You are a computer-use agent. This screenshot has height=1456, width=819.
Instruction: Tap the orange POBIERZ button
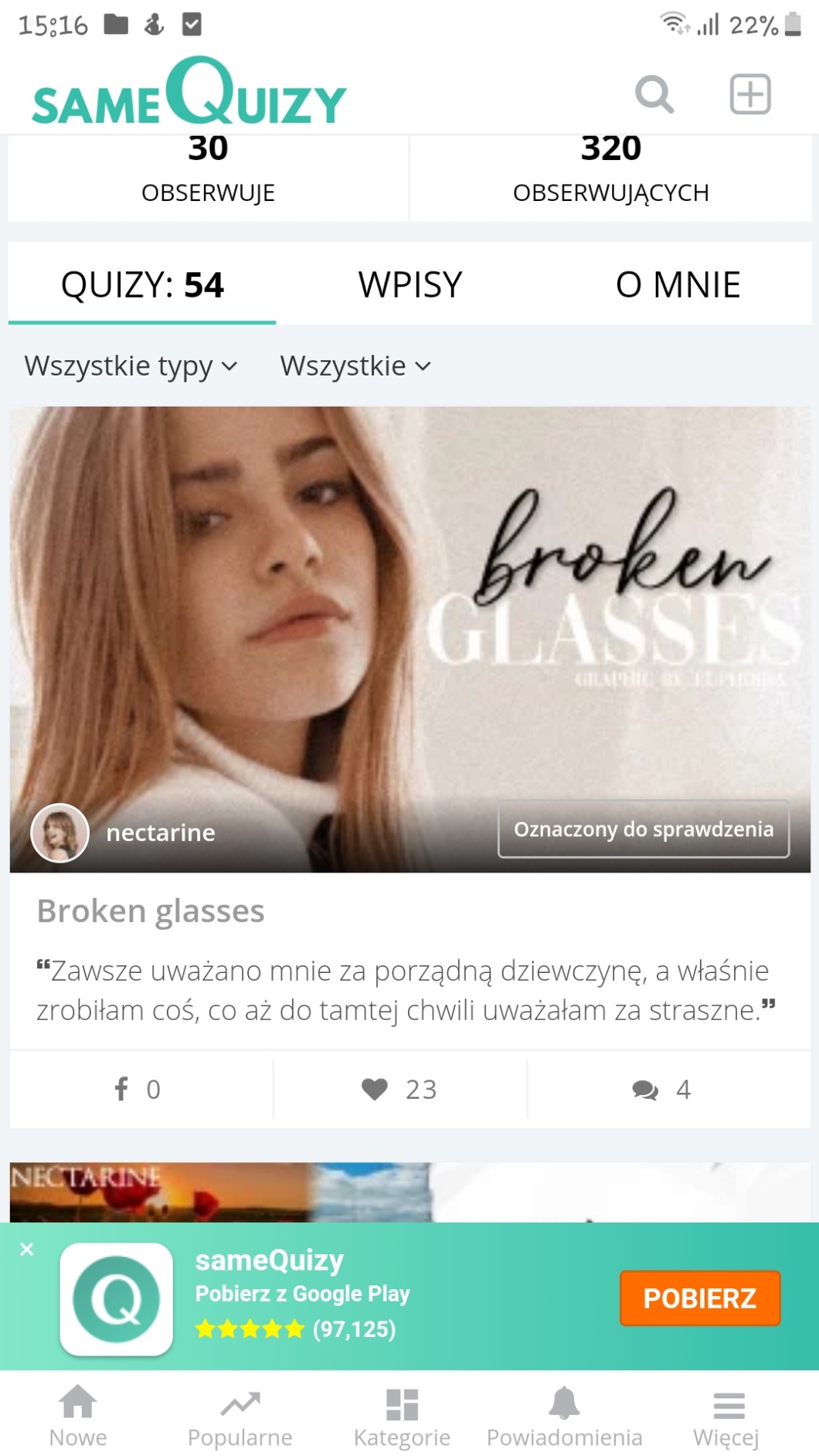click(700, 1298)
